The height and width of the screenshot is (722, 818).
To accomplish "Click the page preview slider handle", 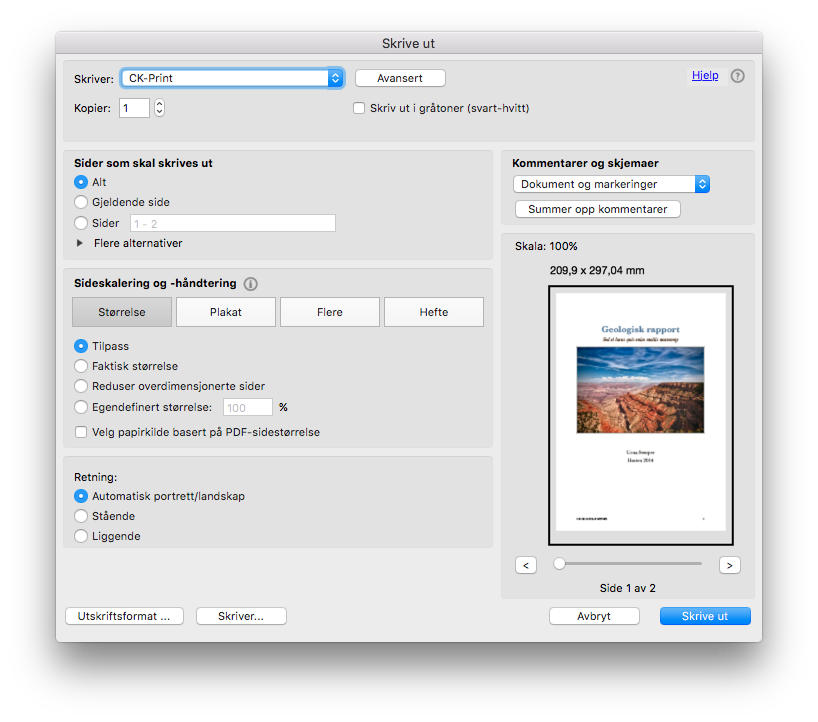I will tap(559, 564).
